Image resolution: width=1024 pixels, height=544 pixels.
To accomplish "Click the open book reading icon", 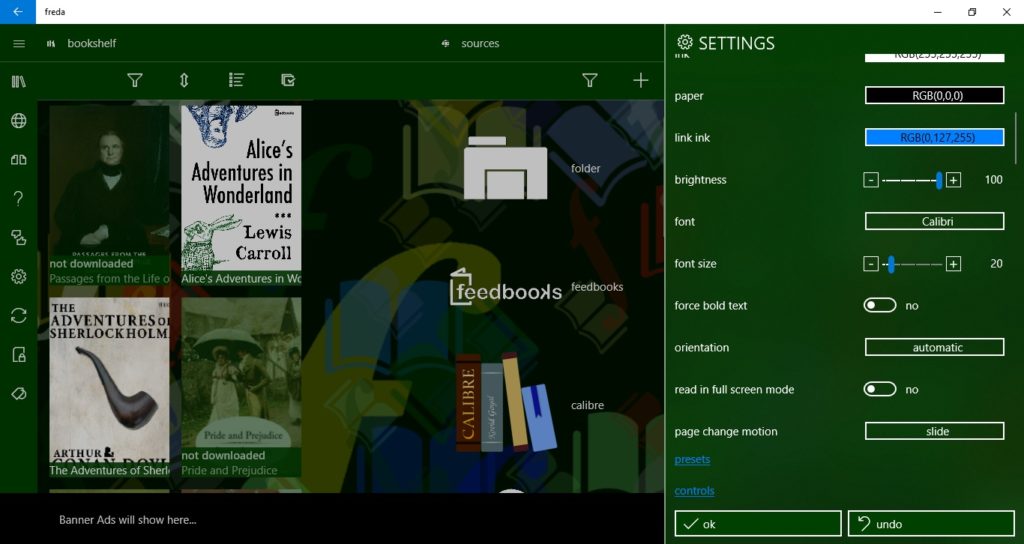I will pyautogui.click(x=19, y=159).
